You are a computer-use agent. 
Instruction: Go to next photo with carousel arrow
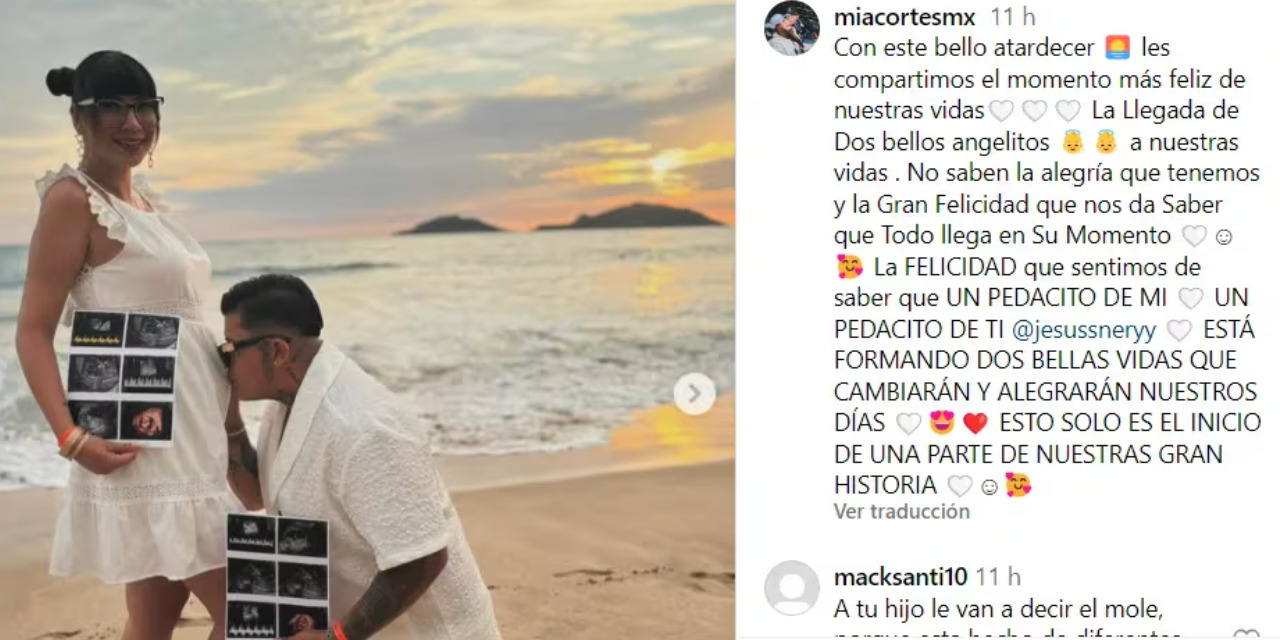694,394
